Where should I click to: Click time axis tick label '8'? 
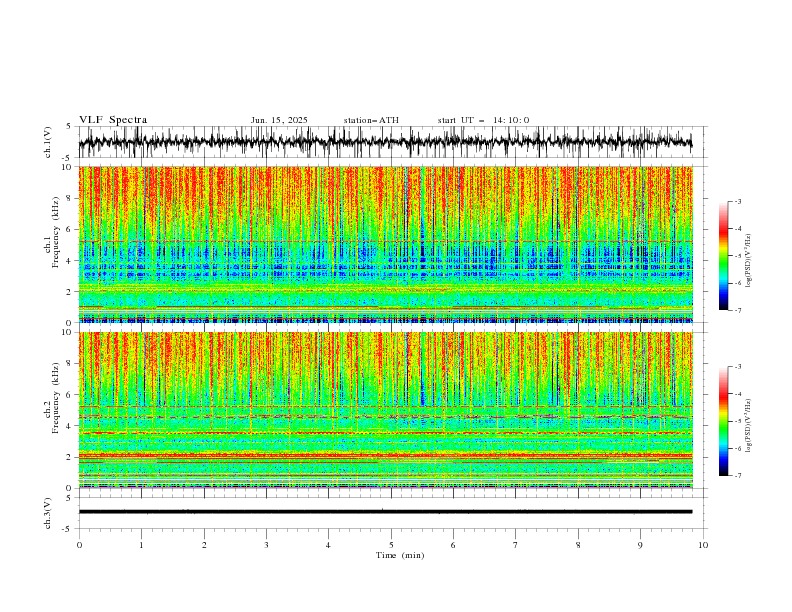[578, 545]
